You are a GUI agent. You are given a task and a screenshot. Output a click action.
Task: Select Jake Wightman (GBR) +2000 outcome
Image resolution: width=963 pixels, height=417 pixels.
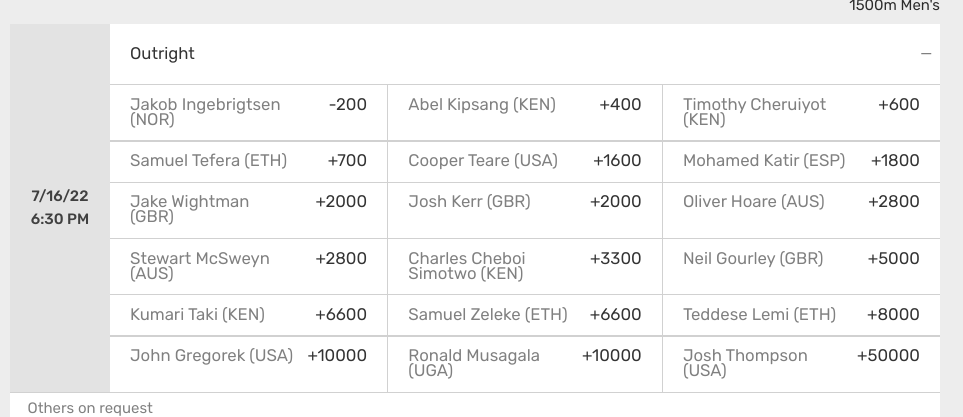coord(249,211)
